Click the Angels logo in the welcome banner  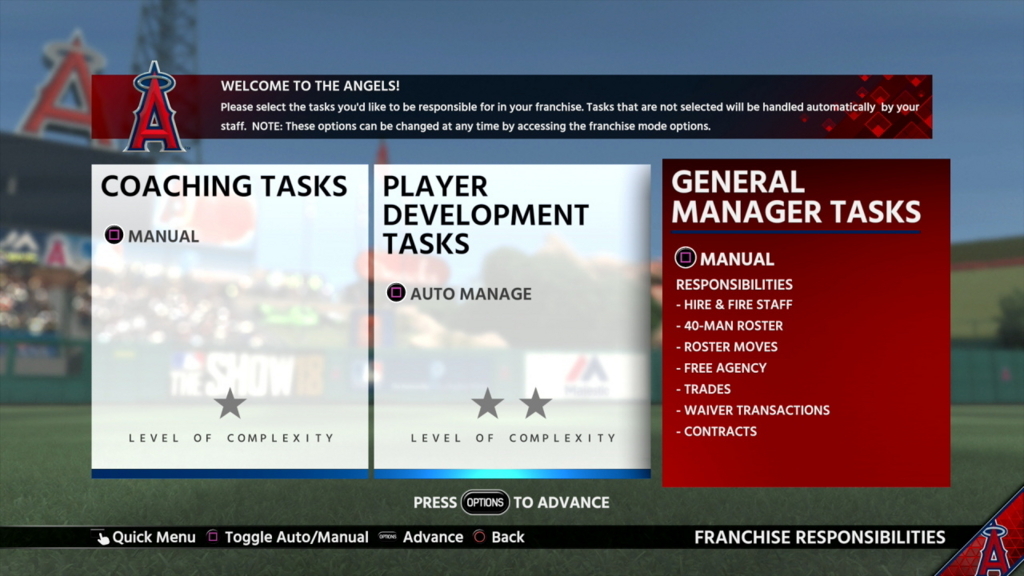tap(154, 107)
